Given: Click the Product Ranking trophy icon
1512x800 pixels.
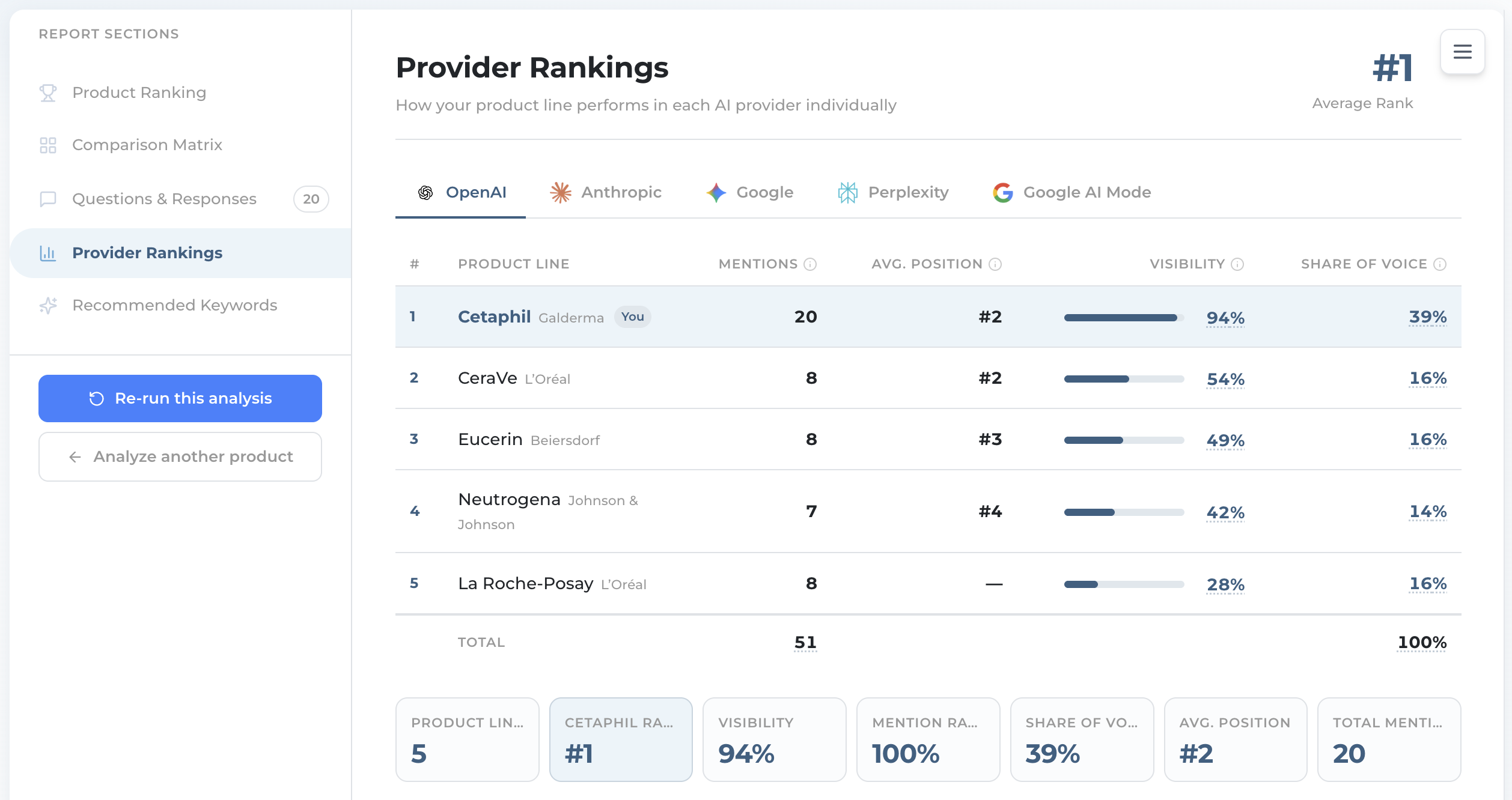Looking at the screenshot, I should click(x=48, y=92).
